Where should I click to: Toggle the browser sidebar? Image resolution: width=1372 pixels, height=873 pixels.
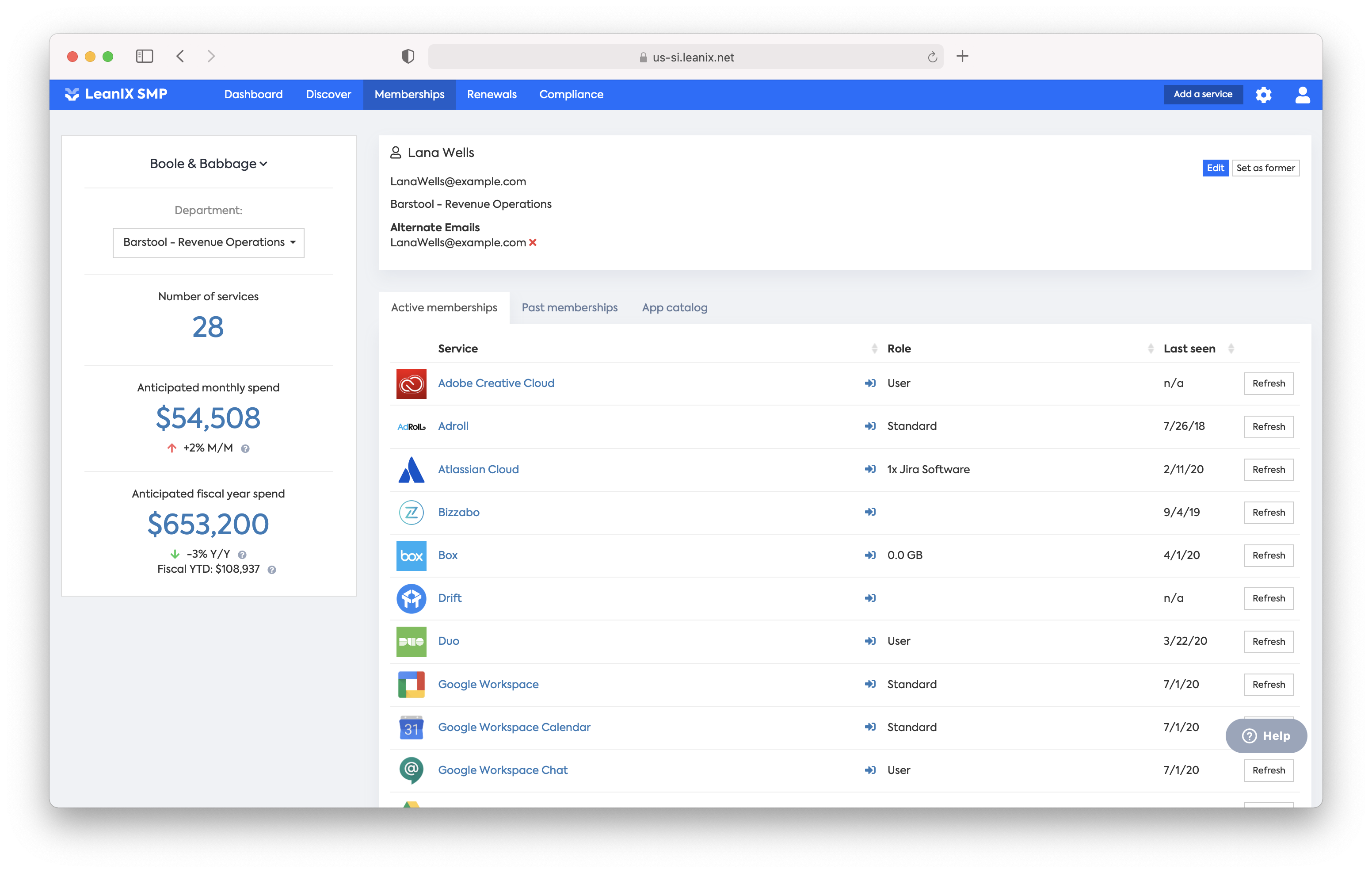[145, 57]
